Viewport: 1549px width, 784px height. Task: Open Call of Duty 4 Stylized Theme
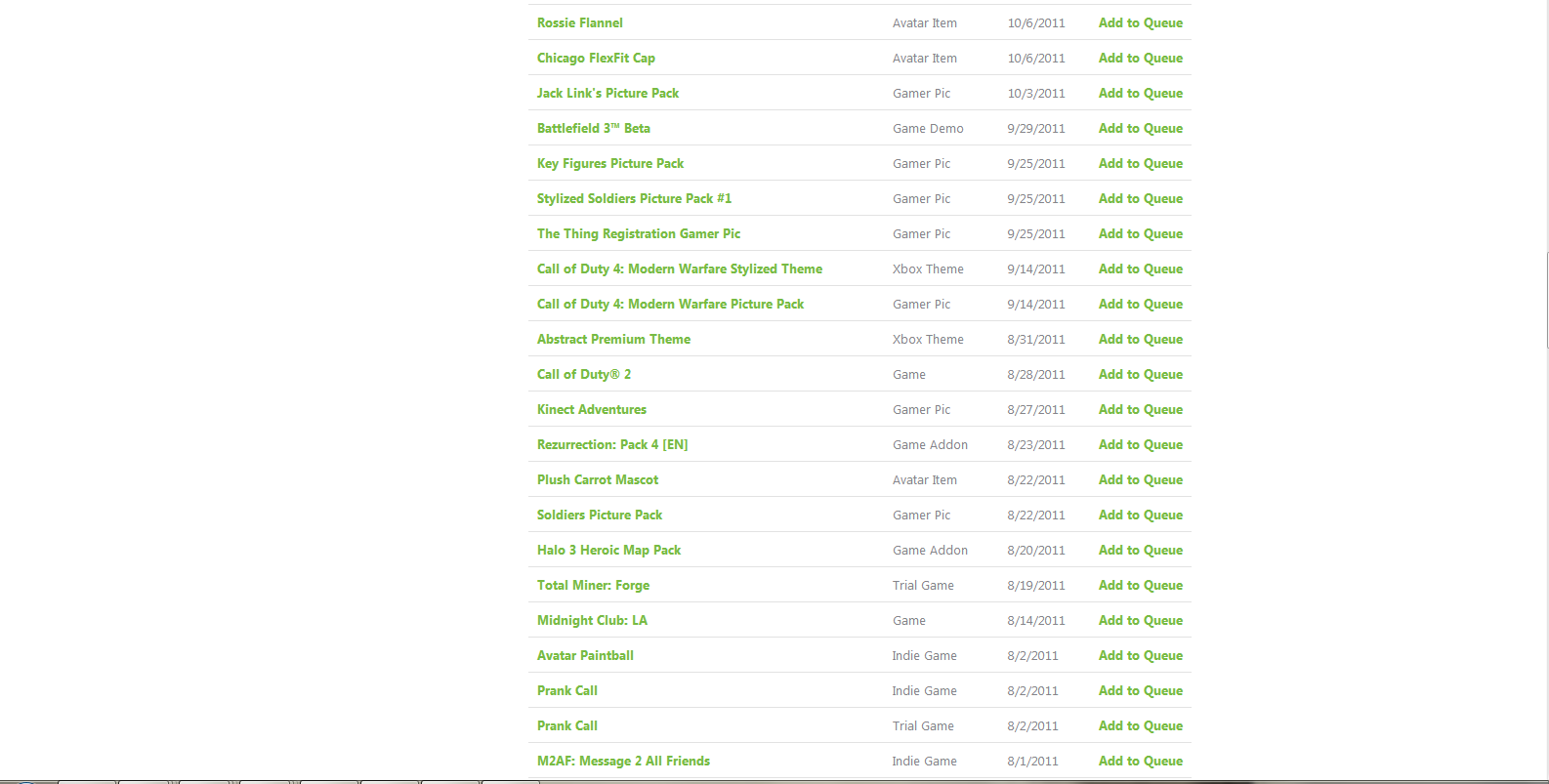[x=680, y=268]
